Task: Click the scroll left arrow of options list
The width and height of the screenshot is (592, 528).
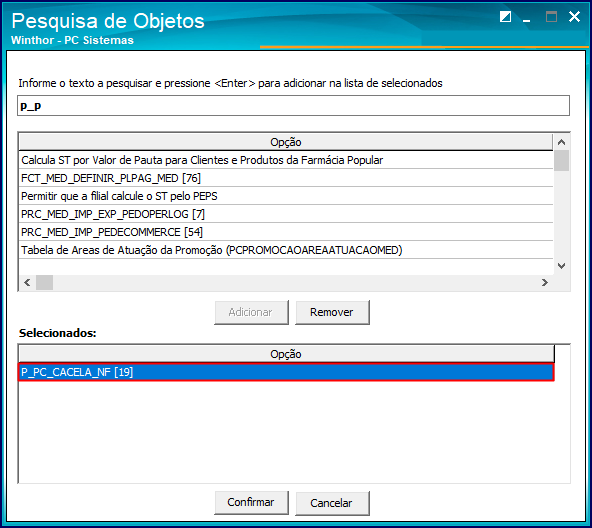Action: click(x=27, y=283)
